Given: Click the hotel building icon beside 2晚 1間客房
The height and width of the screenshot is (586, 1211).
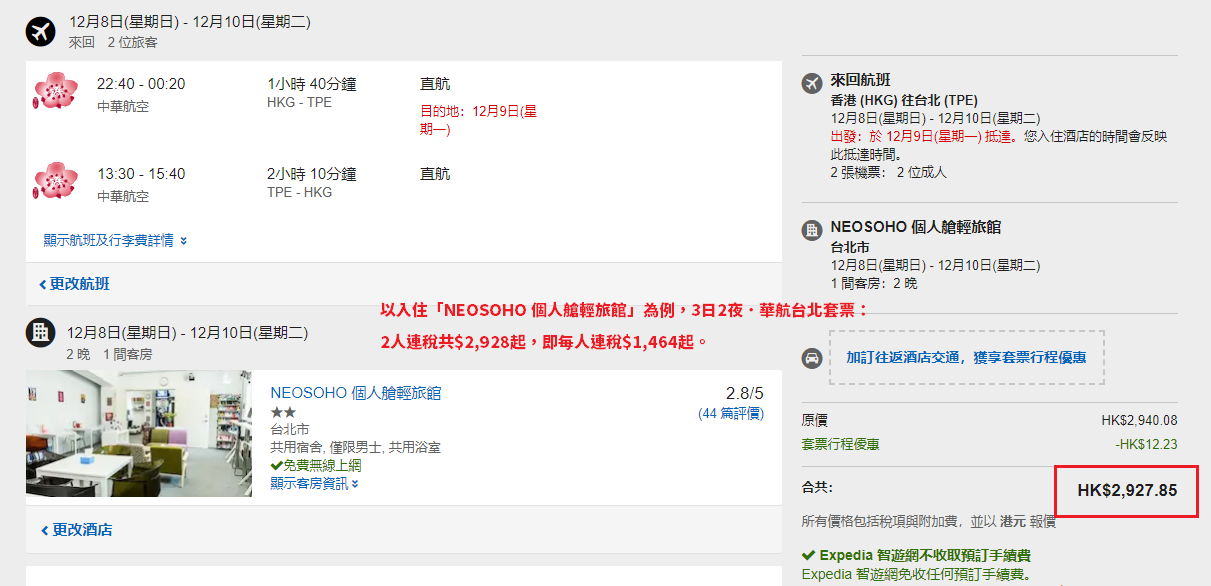Looking at the screenshot, I should (x=41, y=333).
